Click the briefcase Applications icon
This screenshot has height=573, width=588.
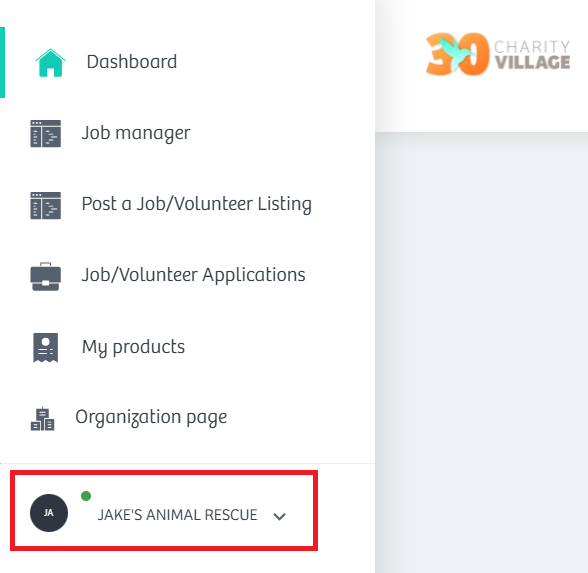coord(45,277)
